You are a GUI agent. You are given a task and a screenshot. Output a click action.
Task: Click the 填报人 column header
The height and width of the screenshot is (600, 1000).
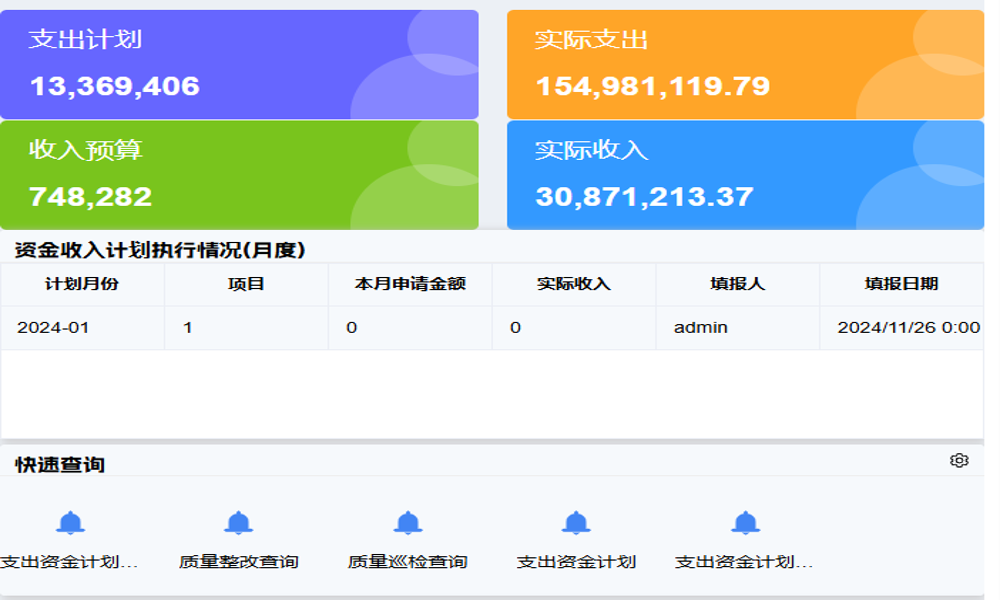[737, 284]
